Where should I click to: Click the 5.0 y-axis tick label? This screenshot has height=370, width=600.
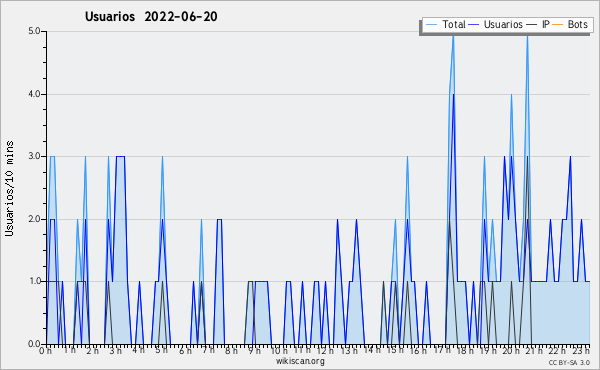(x=34, y=31)
